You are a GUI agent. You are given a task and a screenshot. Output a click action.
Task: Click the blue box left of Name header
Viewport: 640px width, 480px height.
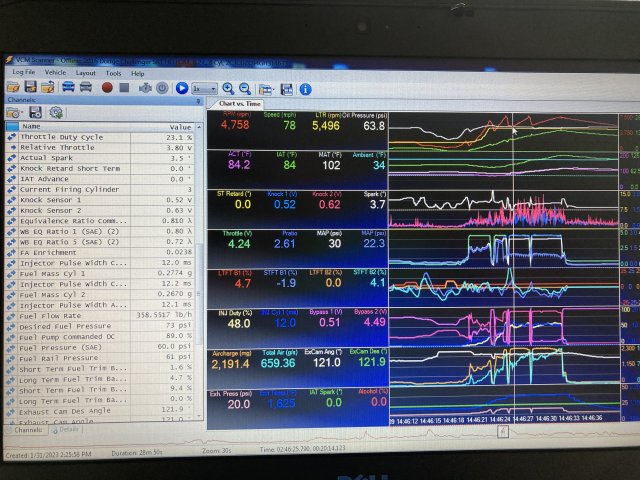(12, 126)
